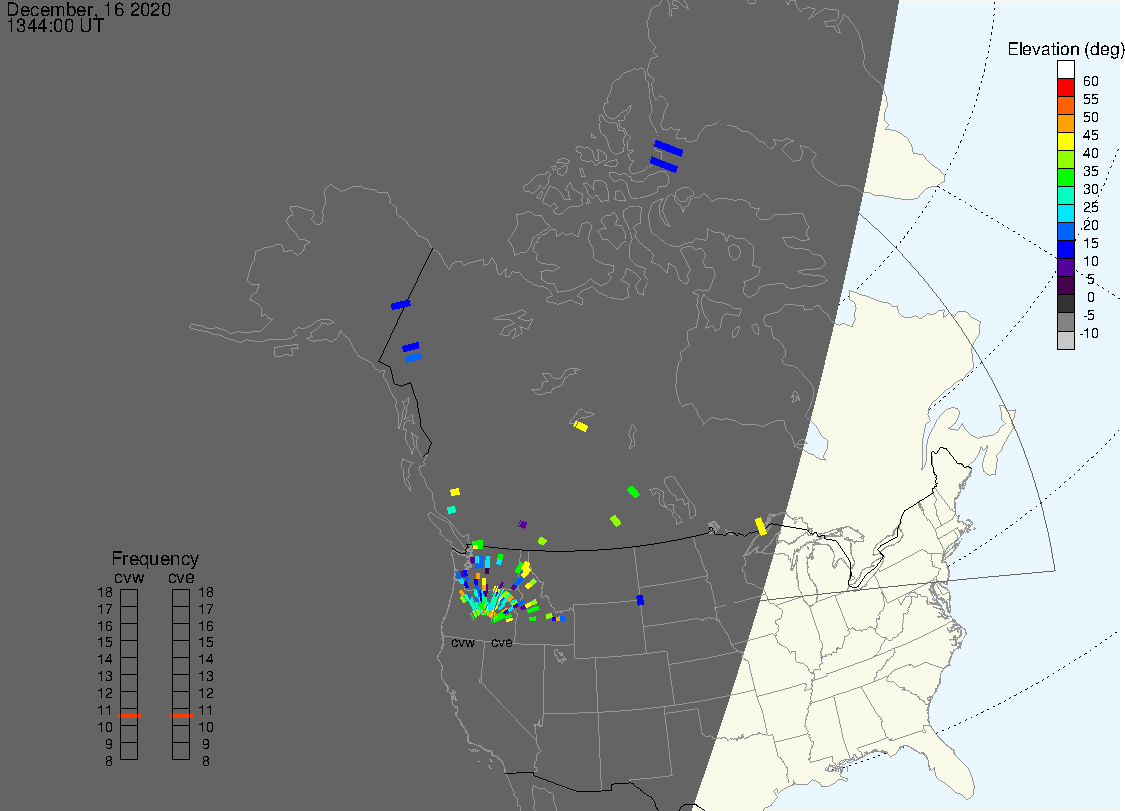Click the "cve" radar station label on the map
1125x811 pixels.
click(x=502, y=642)
